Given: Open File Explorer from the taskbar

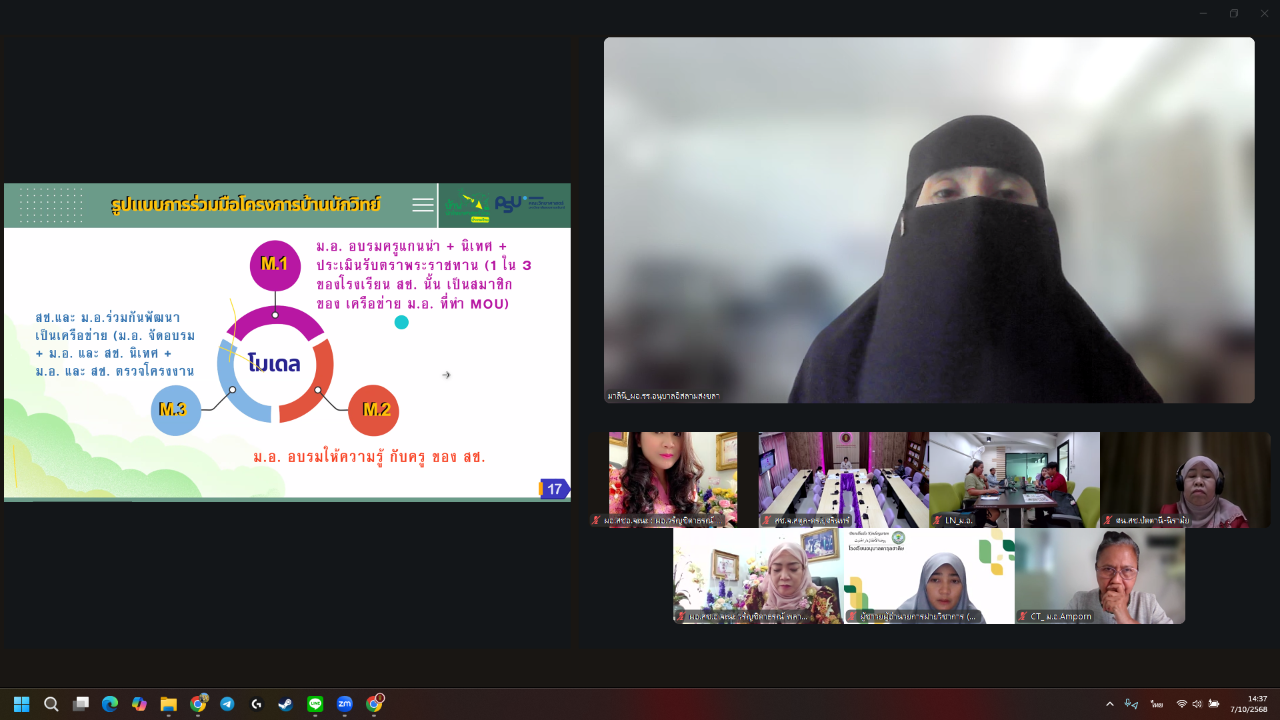Looking at the screenshot, I should tap(168, 704).
